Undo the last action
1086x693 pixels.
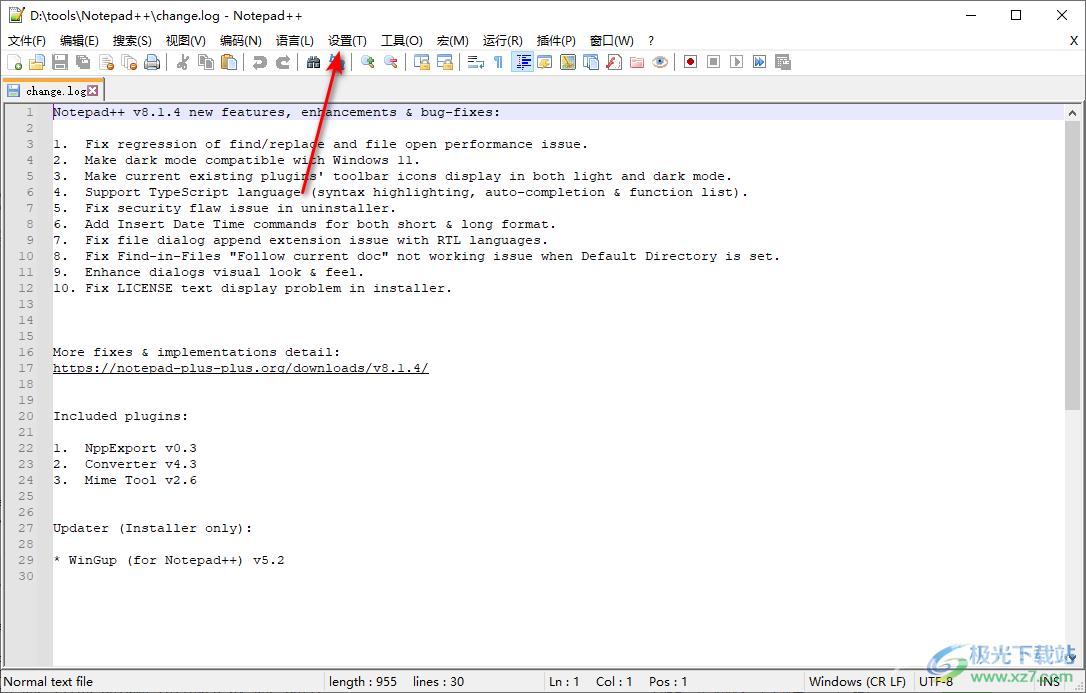pyautogui.click(x=260, y=62)
